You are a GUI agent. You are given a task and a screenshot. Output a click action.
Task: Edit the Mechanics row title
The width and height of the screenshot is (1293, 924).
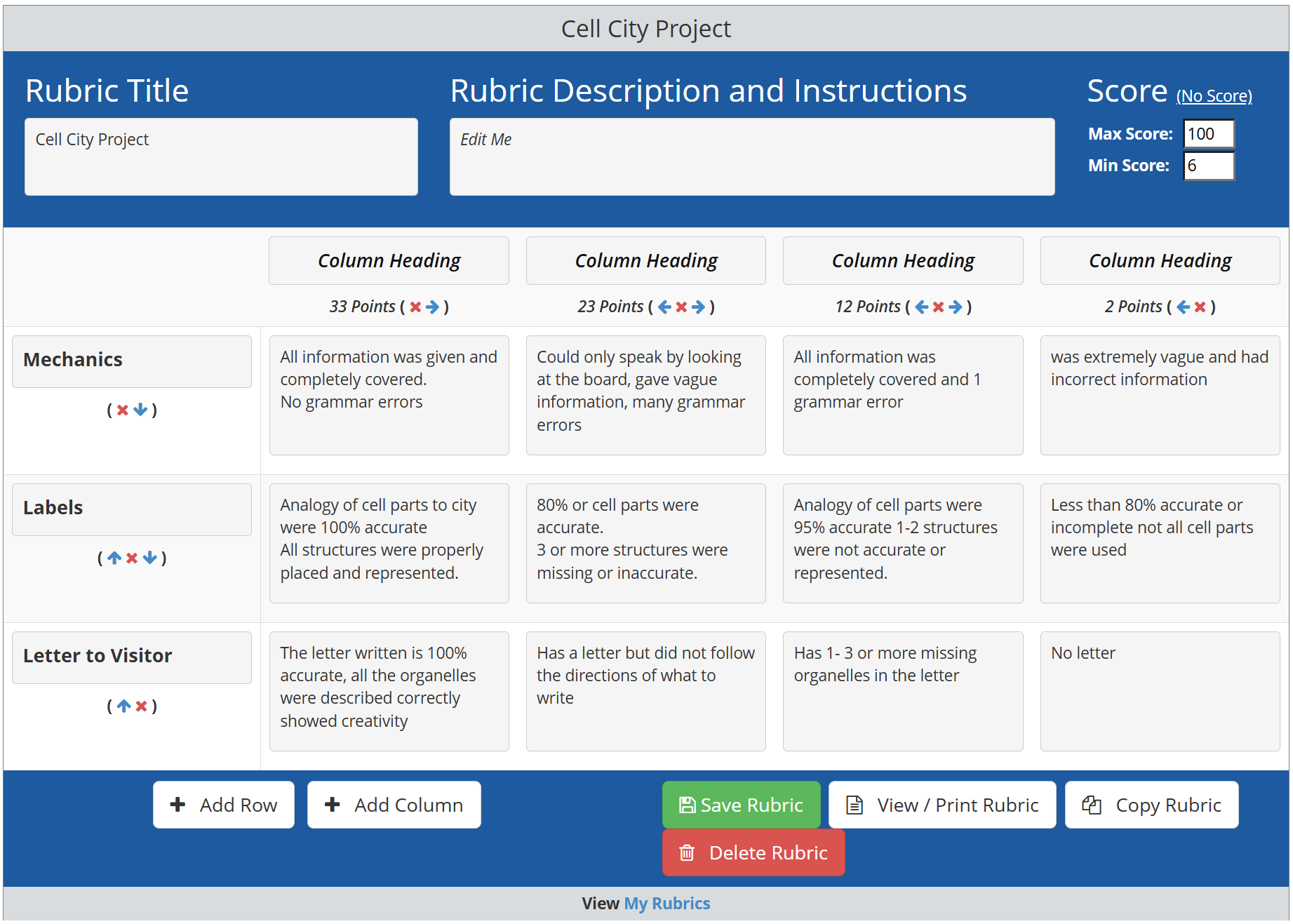coord(132,361)
